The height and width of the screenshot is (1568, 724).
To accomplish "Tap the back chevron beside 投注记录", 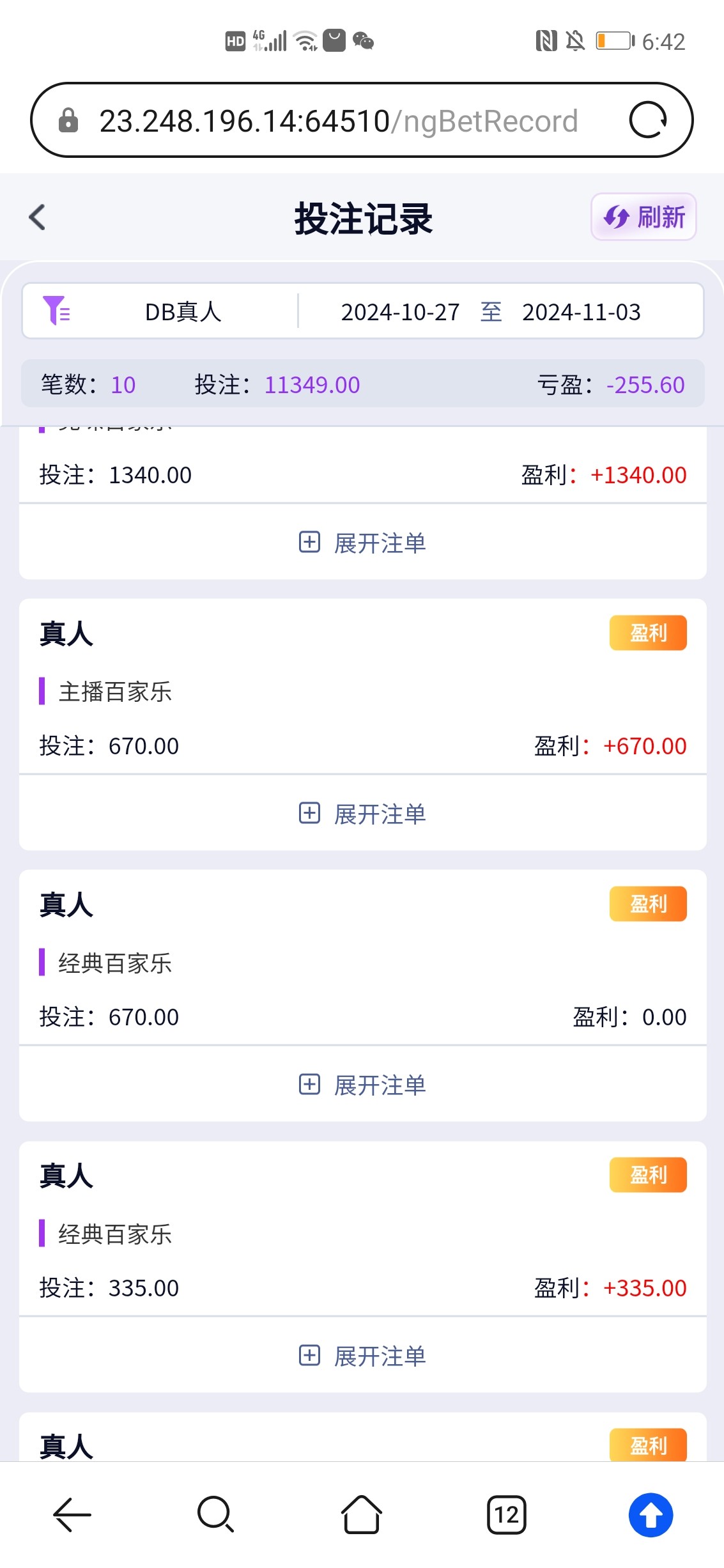I will coord(38,217).
